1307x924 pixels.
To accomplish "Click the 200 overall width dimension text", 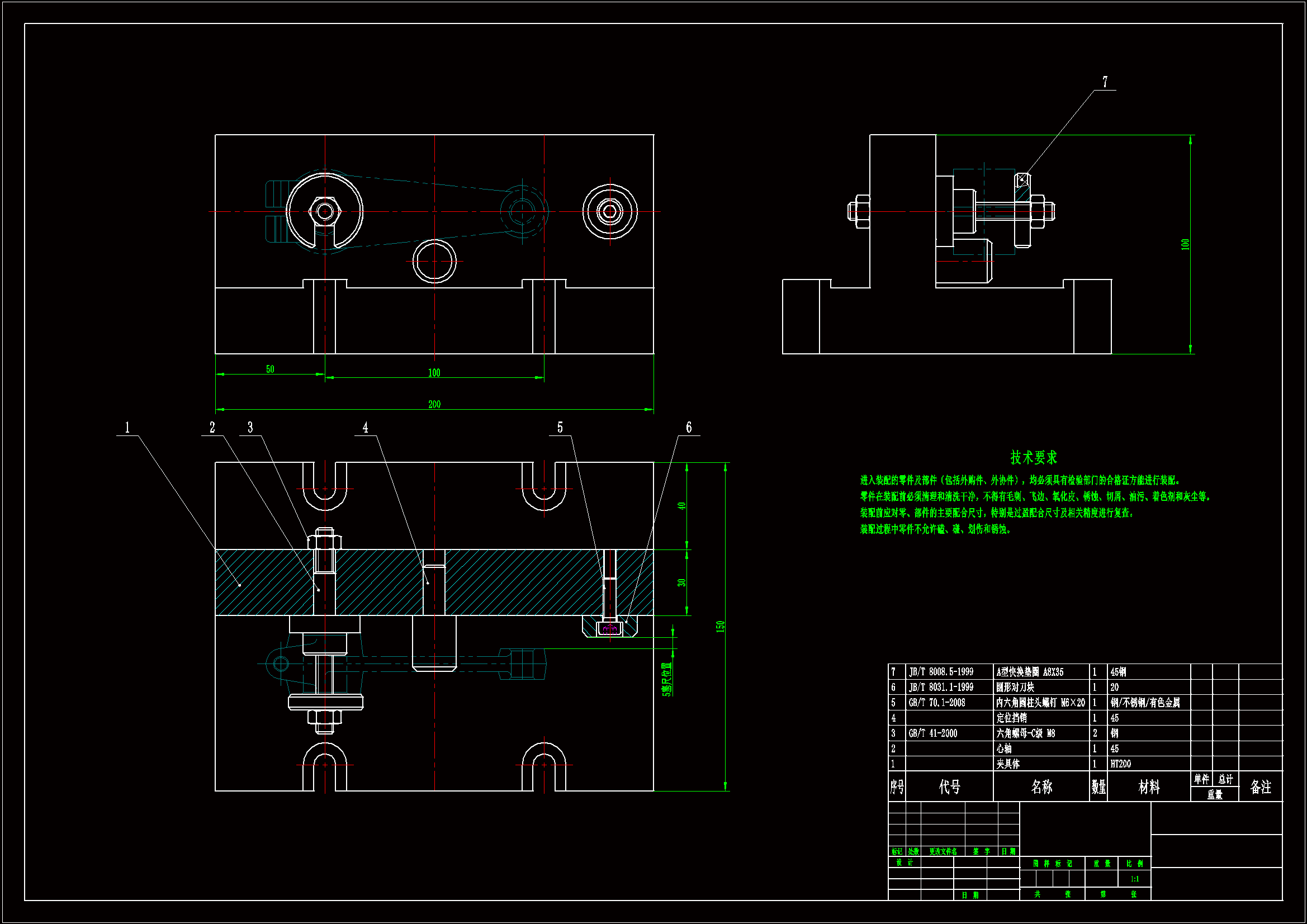I will click(434, 404).
